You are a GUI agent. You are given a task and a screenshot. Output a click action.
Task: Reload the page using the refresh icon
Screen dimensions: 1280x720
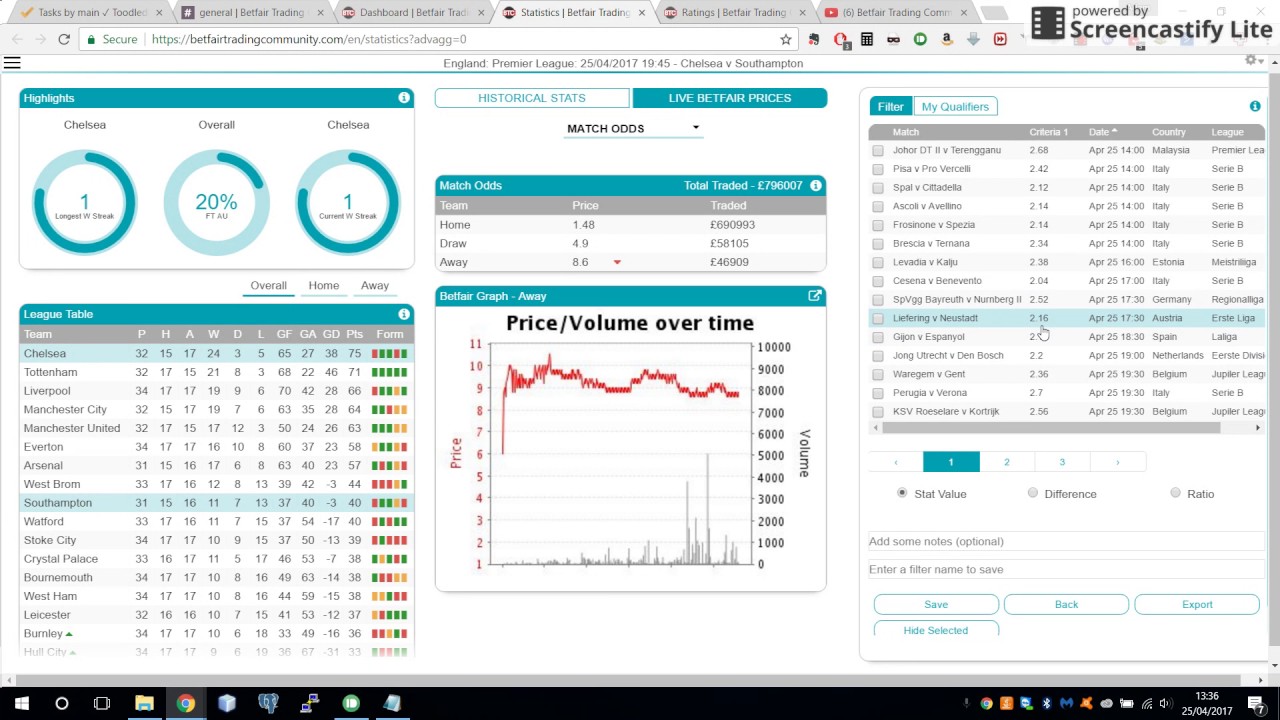(x=64, y=39)
